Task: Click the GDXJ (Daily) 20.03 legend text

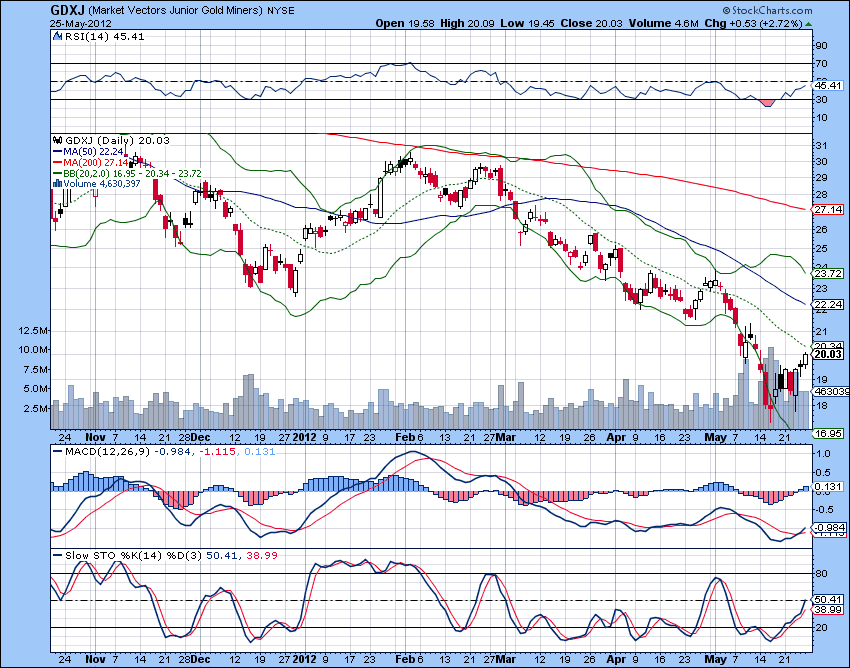Action: pos(117,140)
